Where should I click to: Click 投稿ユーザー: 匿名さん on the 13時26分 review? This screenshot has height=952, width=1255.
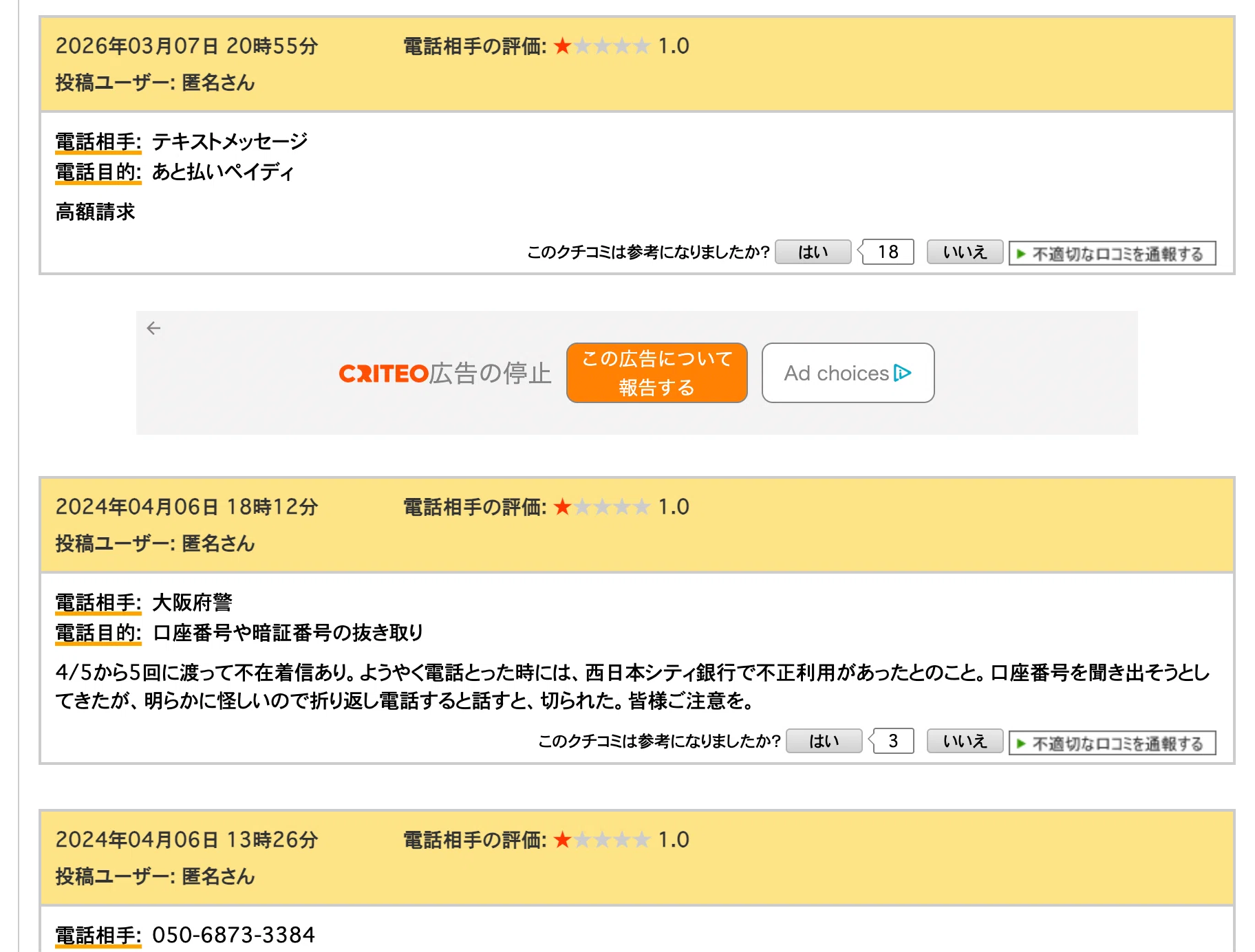155,877
